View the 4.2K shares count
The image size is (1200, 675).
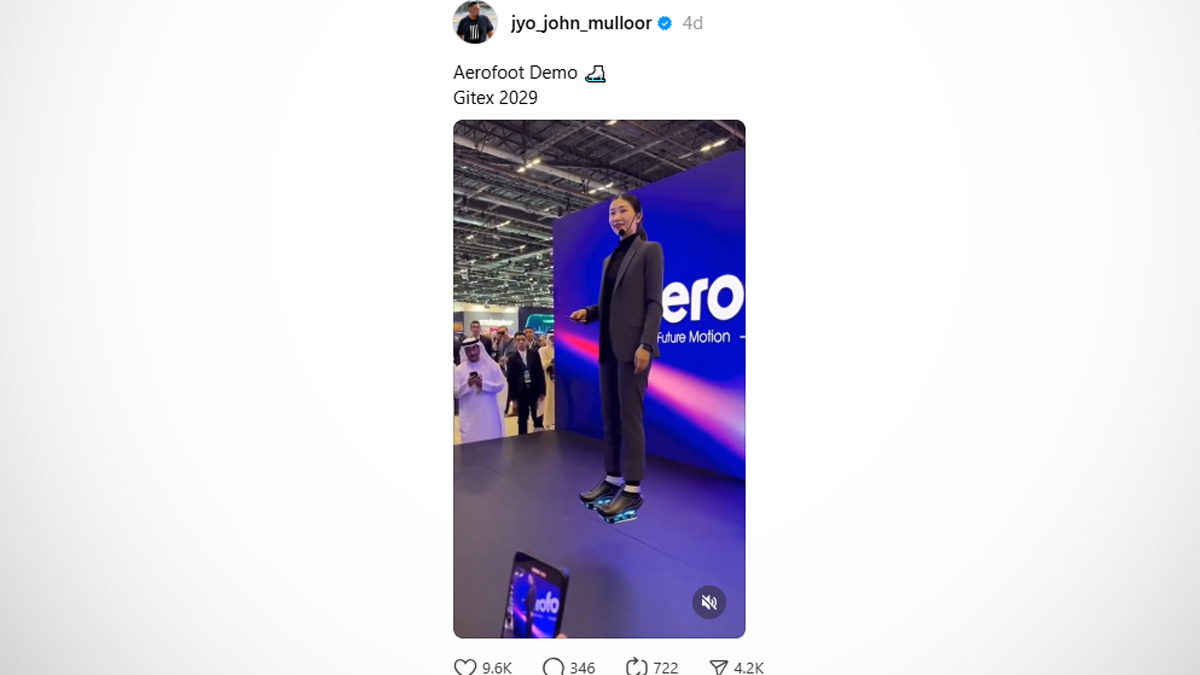click(x=749, y=668)
